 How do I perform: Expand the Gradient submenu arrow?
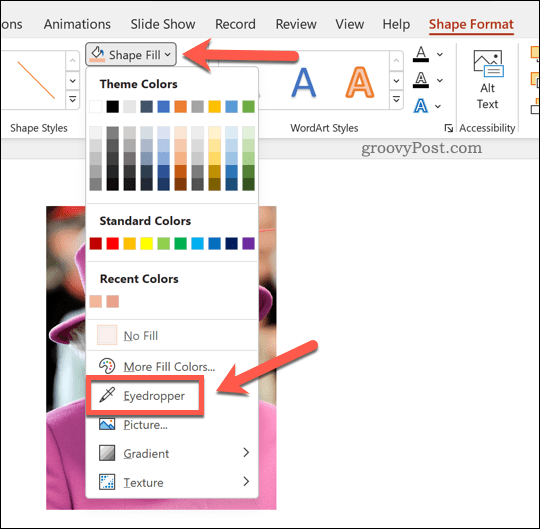(246, 453)
